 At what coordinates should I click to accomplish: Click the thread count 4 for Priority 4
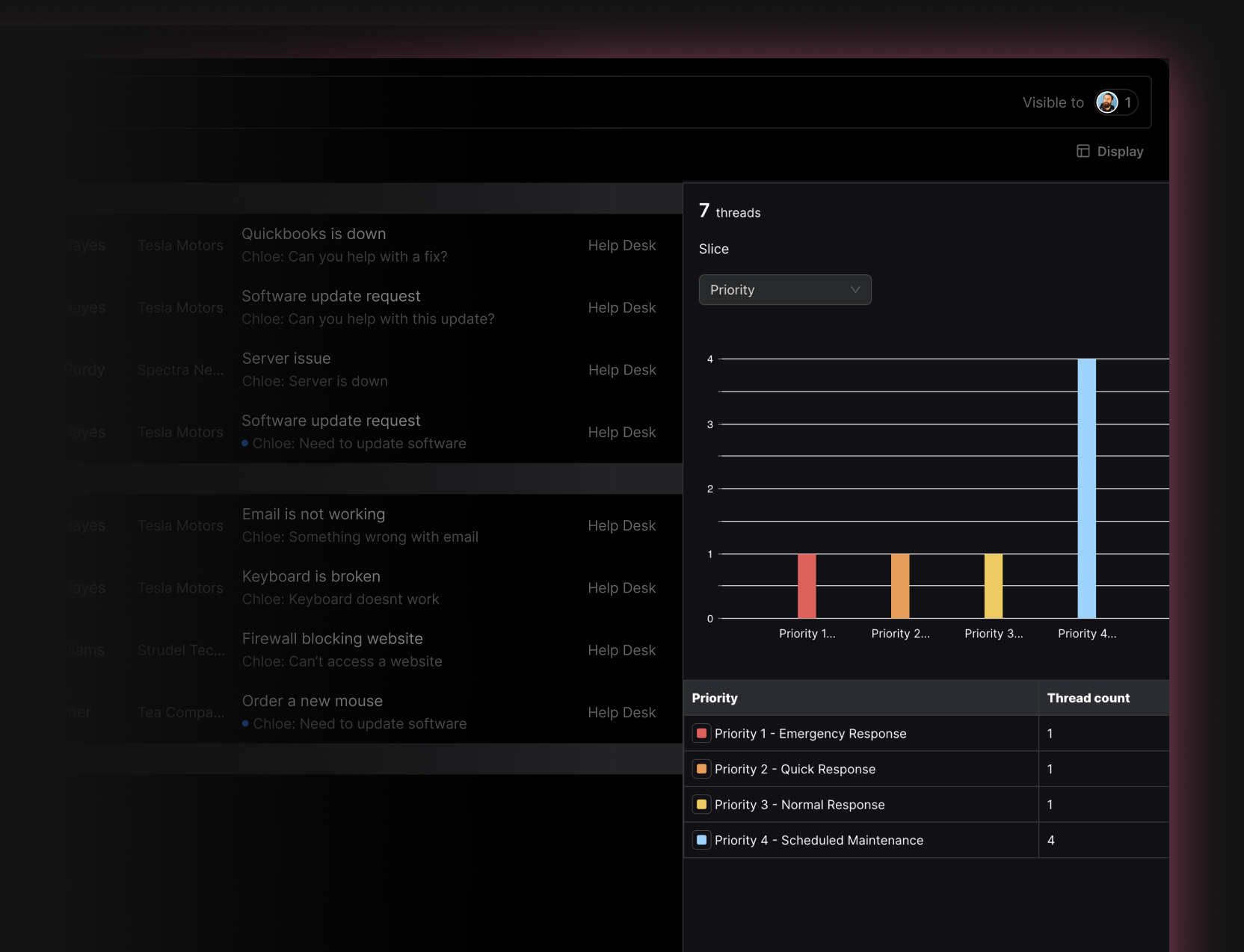1051,840
